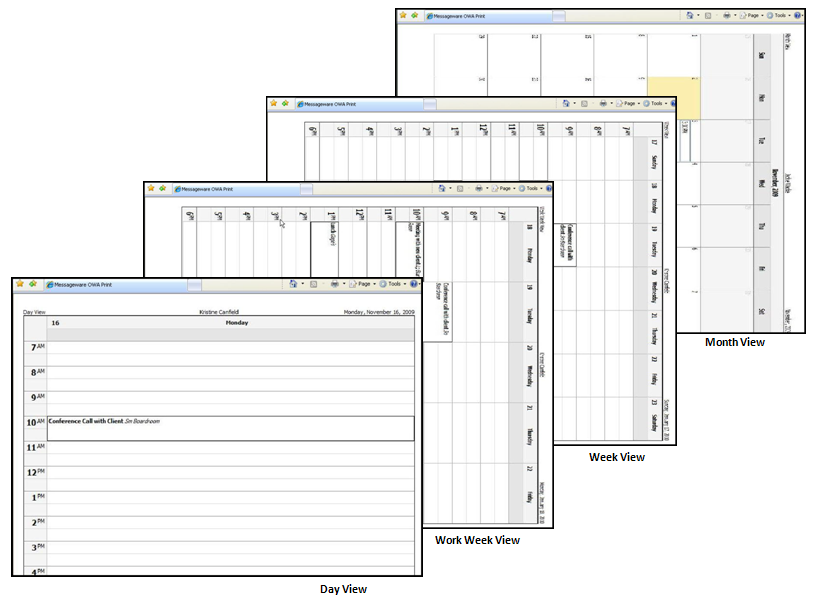Viewport: 816px width, 599px height.
Task: Open a new tab in Month View window
Action: pyautogui.click(x=559, y=17)
